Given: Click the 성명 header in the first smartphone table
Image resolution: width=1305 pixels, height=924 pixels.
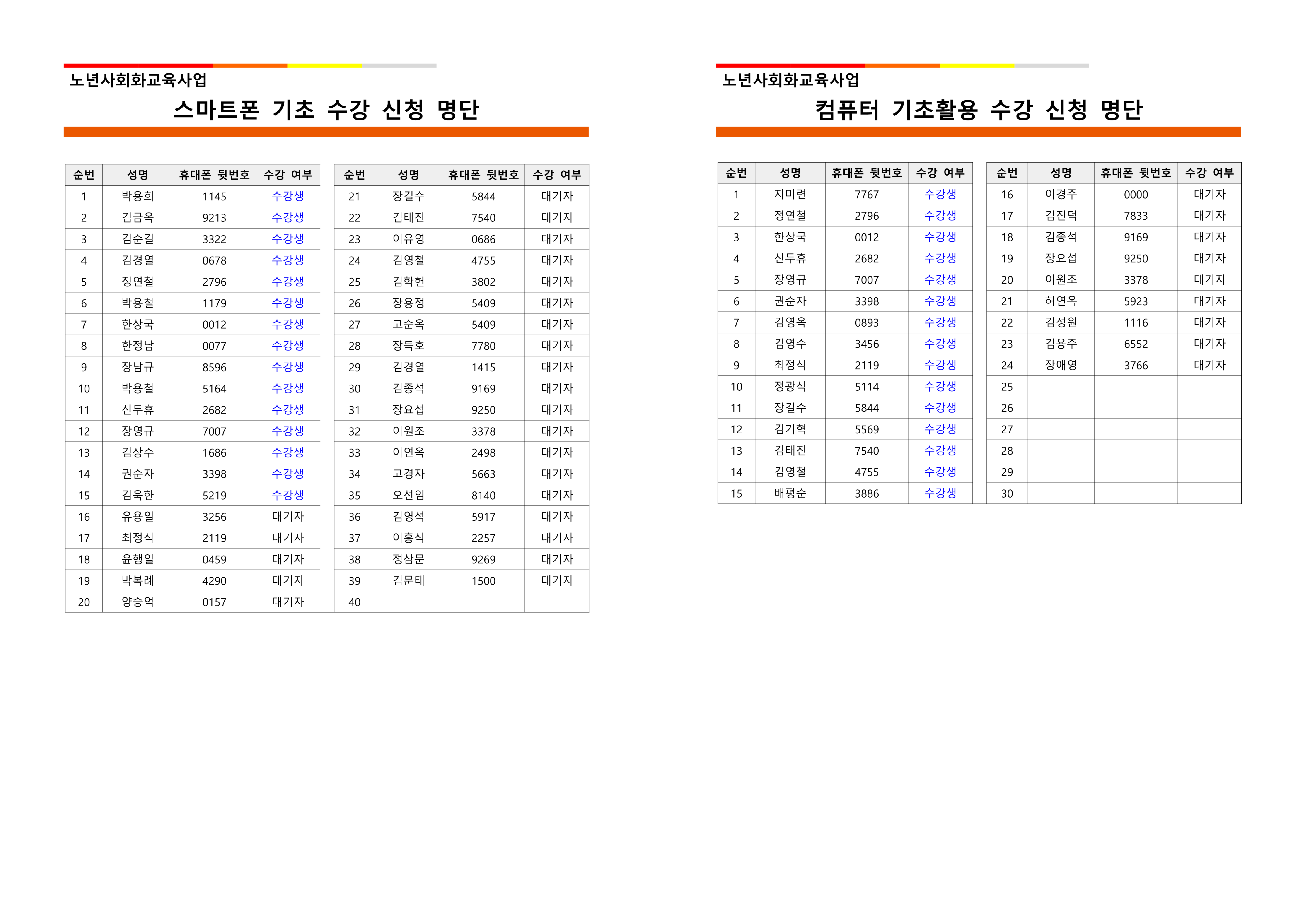Looking at the screenshot, I should [138, 175].
